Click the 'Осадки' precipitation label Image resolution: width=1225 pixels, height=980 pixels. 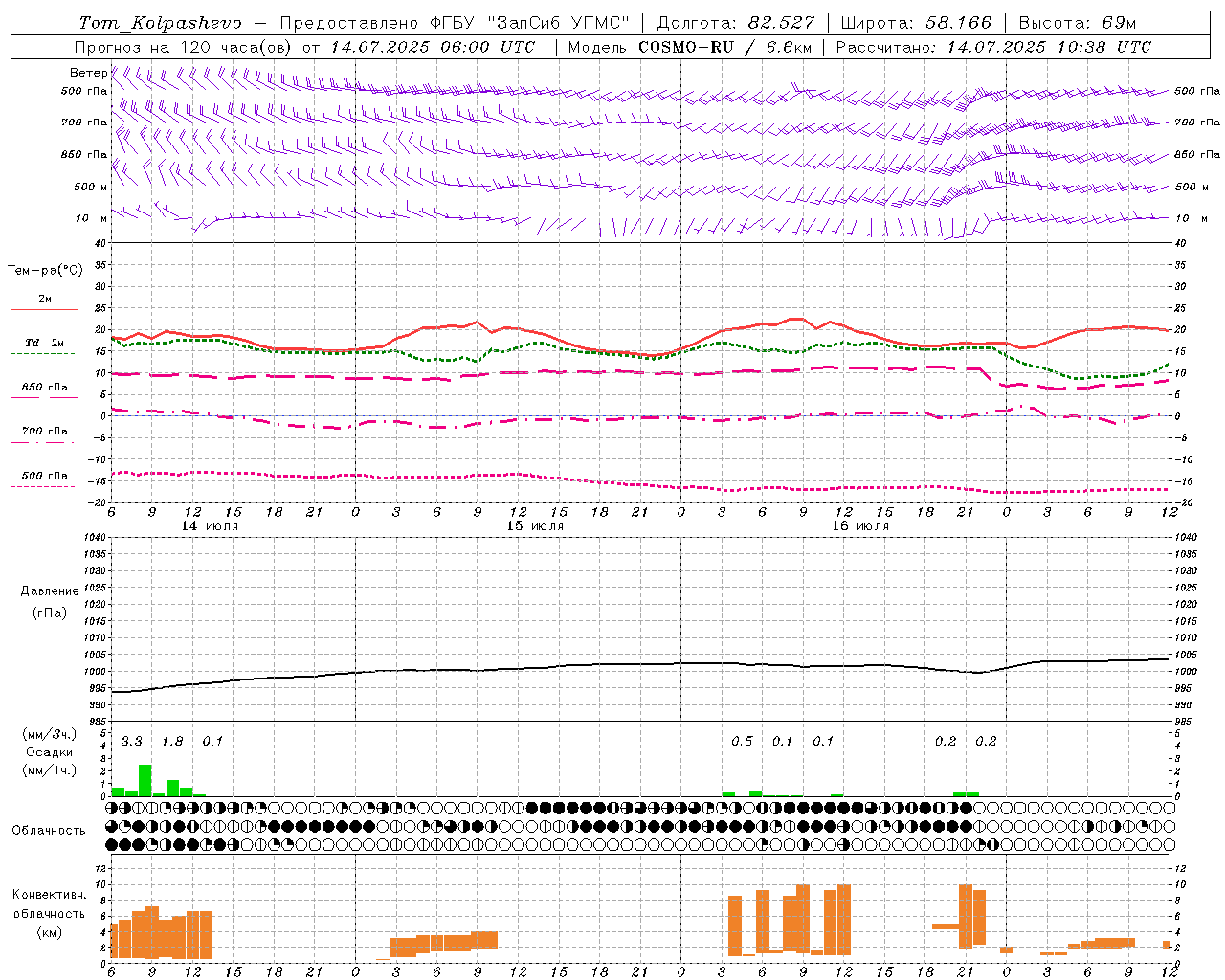click(x=49, y=752)
